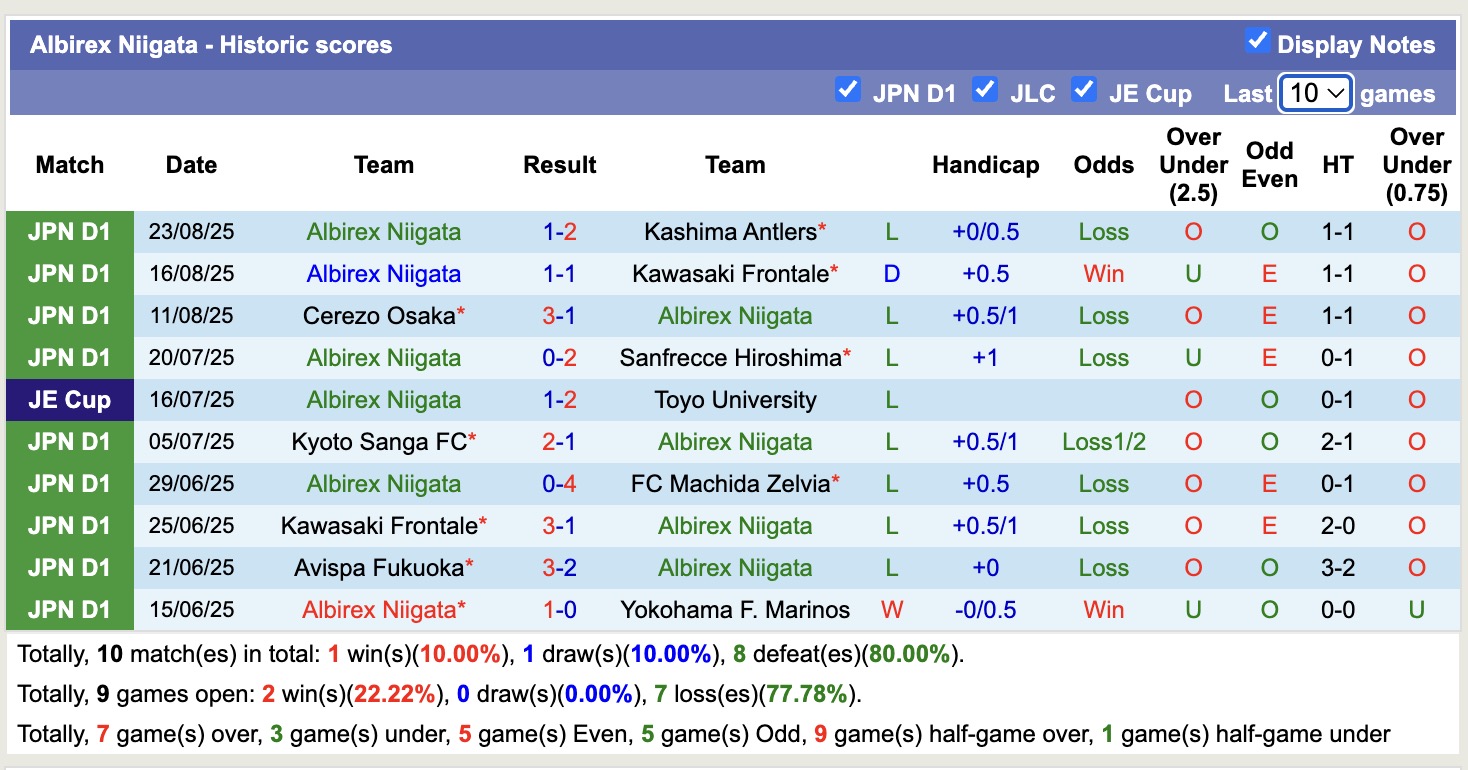Click the Win odds on the 15/06 row

pyautogui.click(x=1103, y=609)
